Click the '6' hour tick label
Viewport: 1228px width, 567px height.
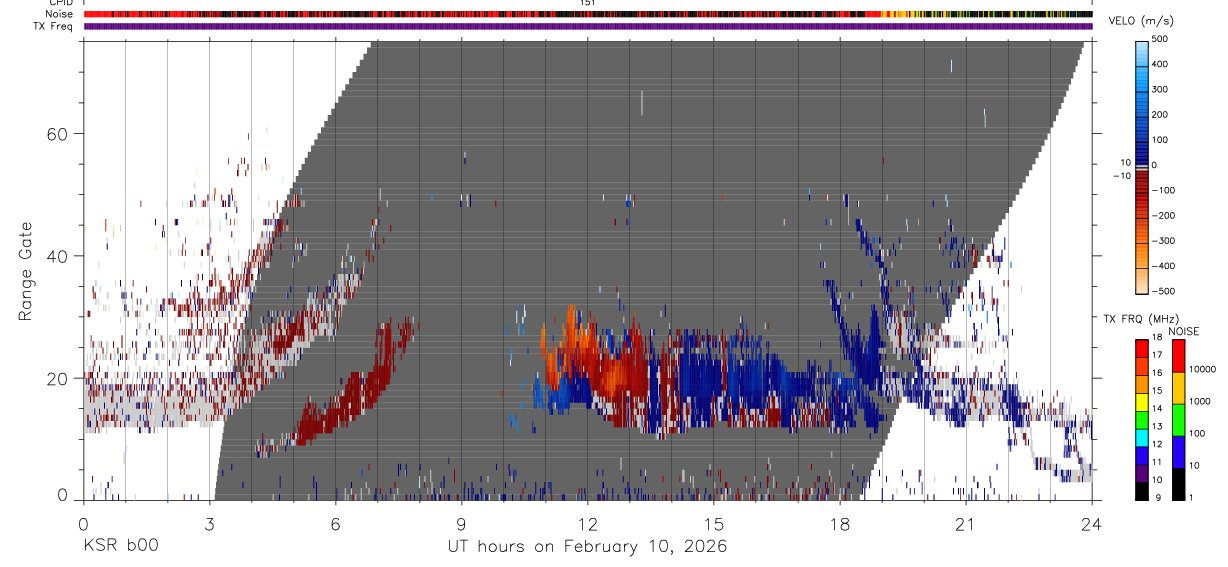336,524
